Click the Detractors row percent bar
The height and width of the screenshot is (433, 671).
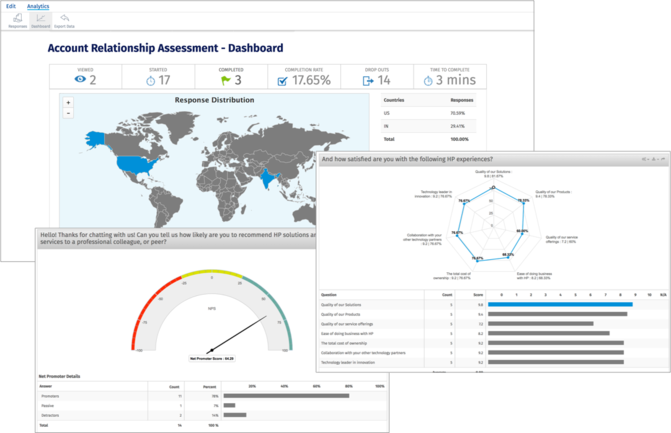click(235, 415)
